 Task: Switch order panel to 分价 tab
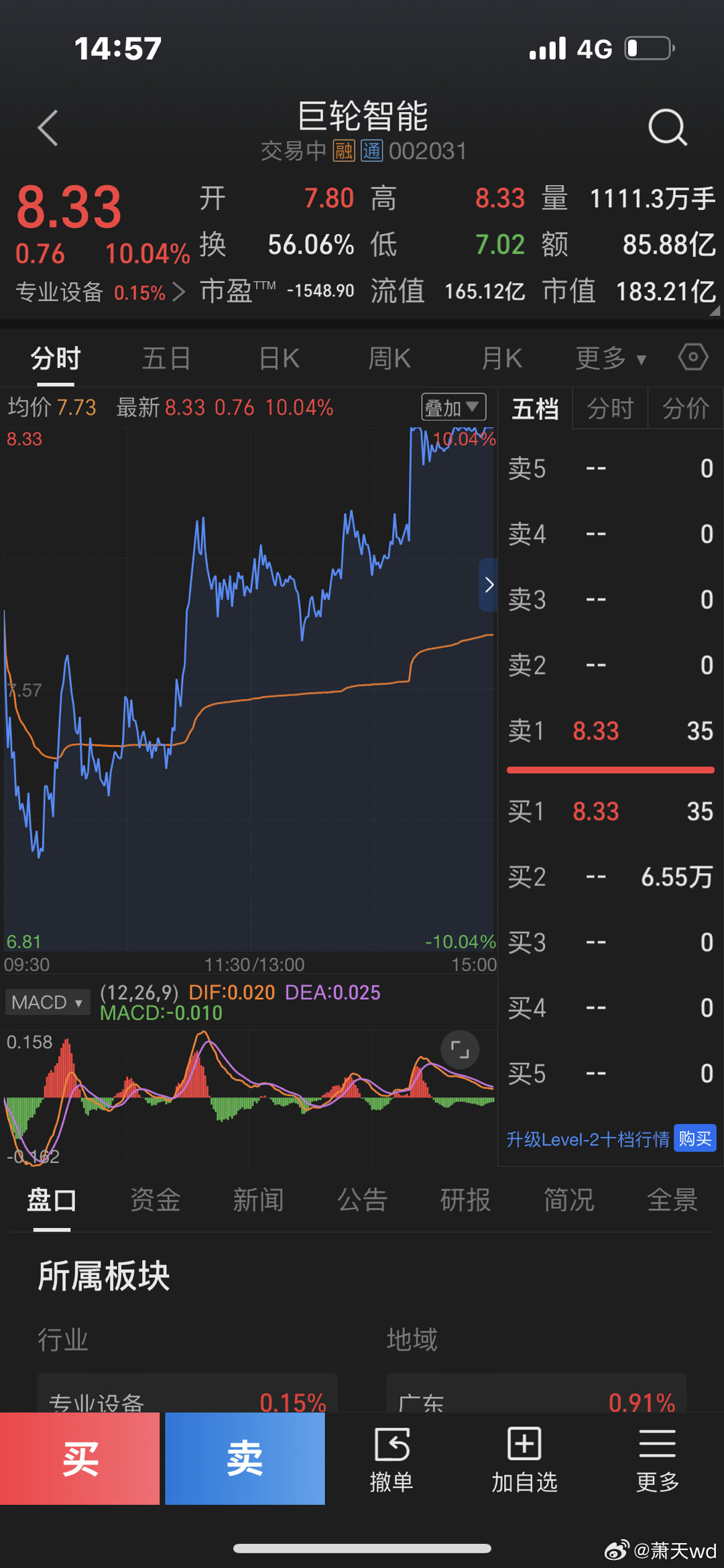(685, 408)
